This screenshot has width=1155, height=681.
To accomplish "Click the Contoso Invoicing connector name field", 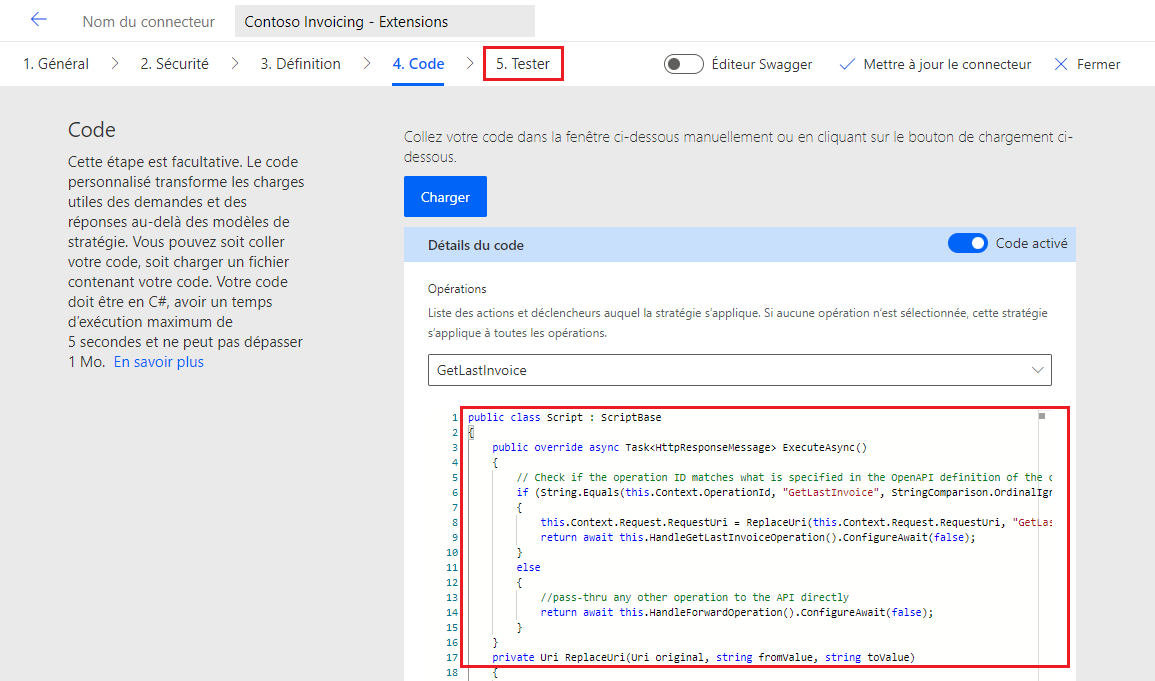I will coord(384,21).
